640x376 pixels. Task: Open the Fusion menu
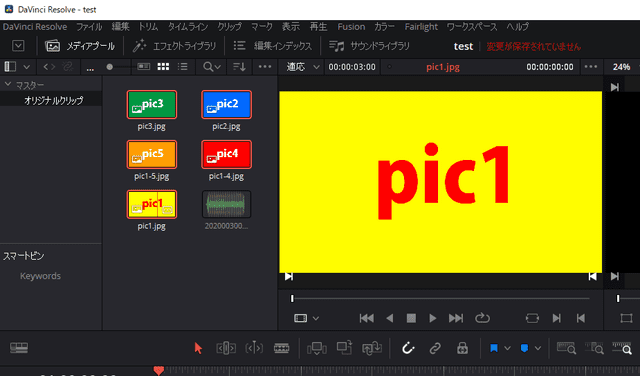tap(351, 27)
